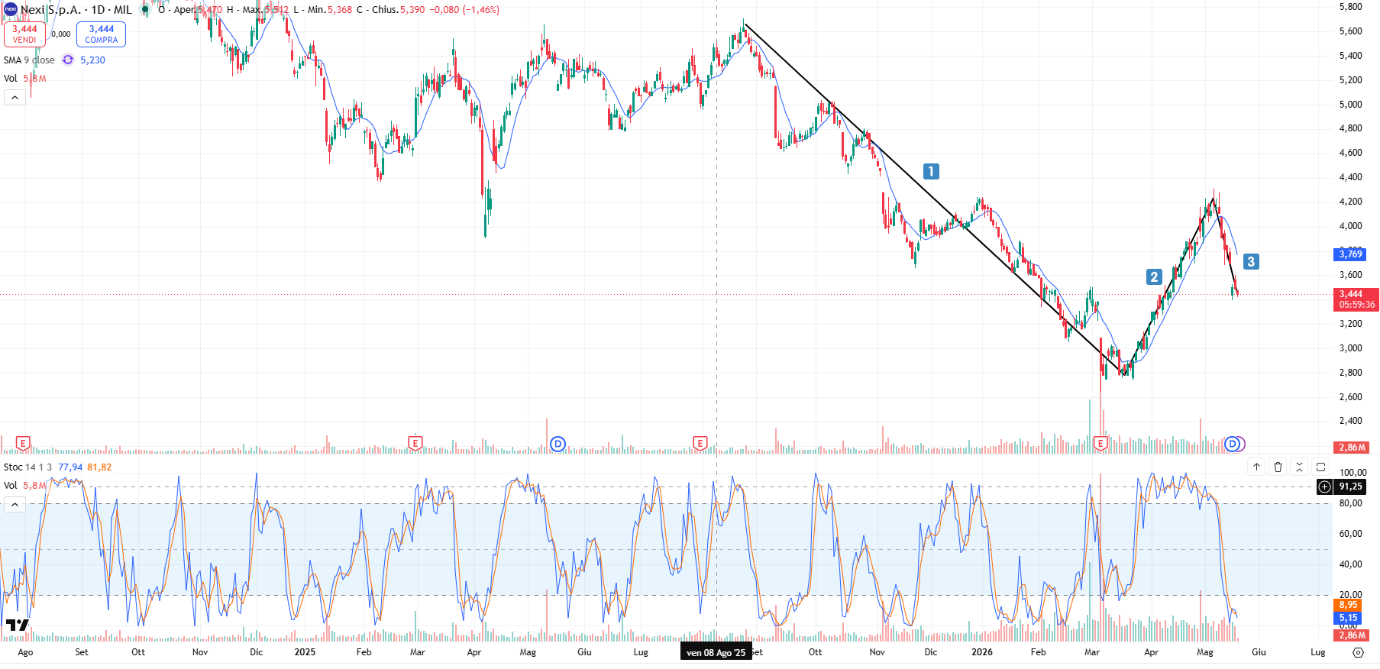1380x669 pixels.
Task: Click the 77,94 stochastic K value
Action: 71,467
